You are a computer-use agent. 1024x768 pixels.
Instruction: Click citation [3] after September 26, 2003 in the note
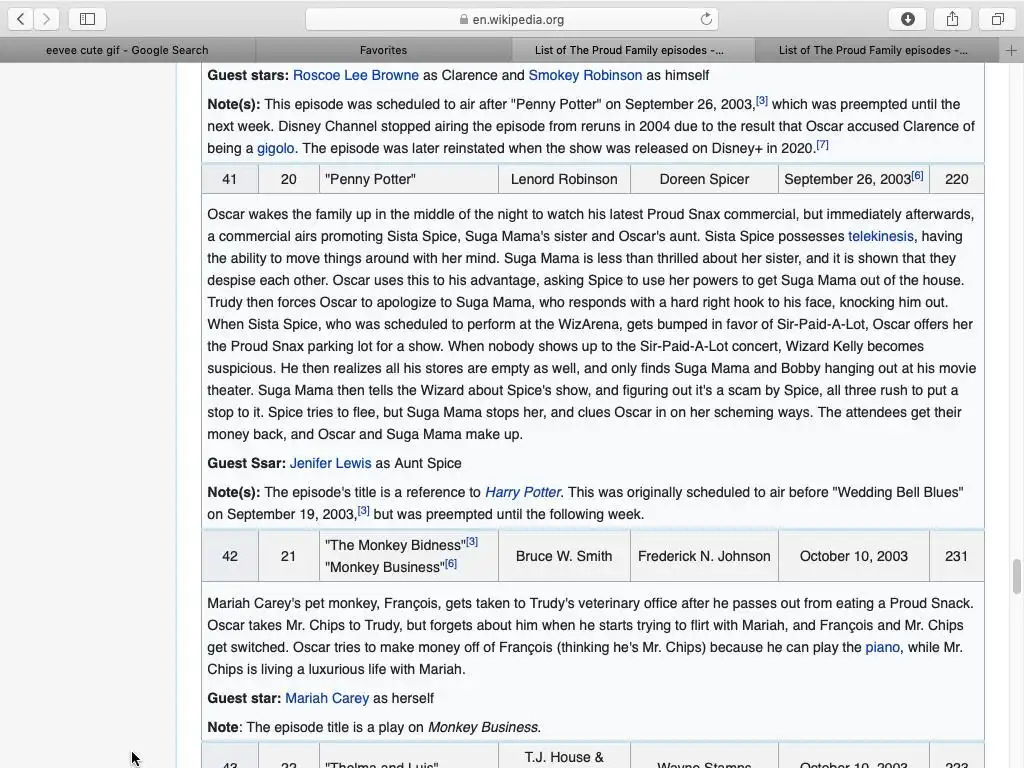point(761,101)
